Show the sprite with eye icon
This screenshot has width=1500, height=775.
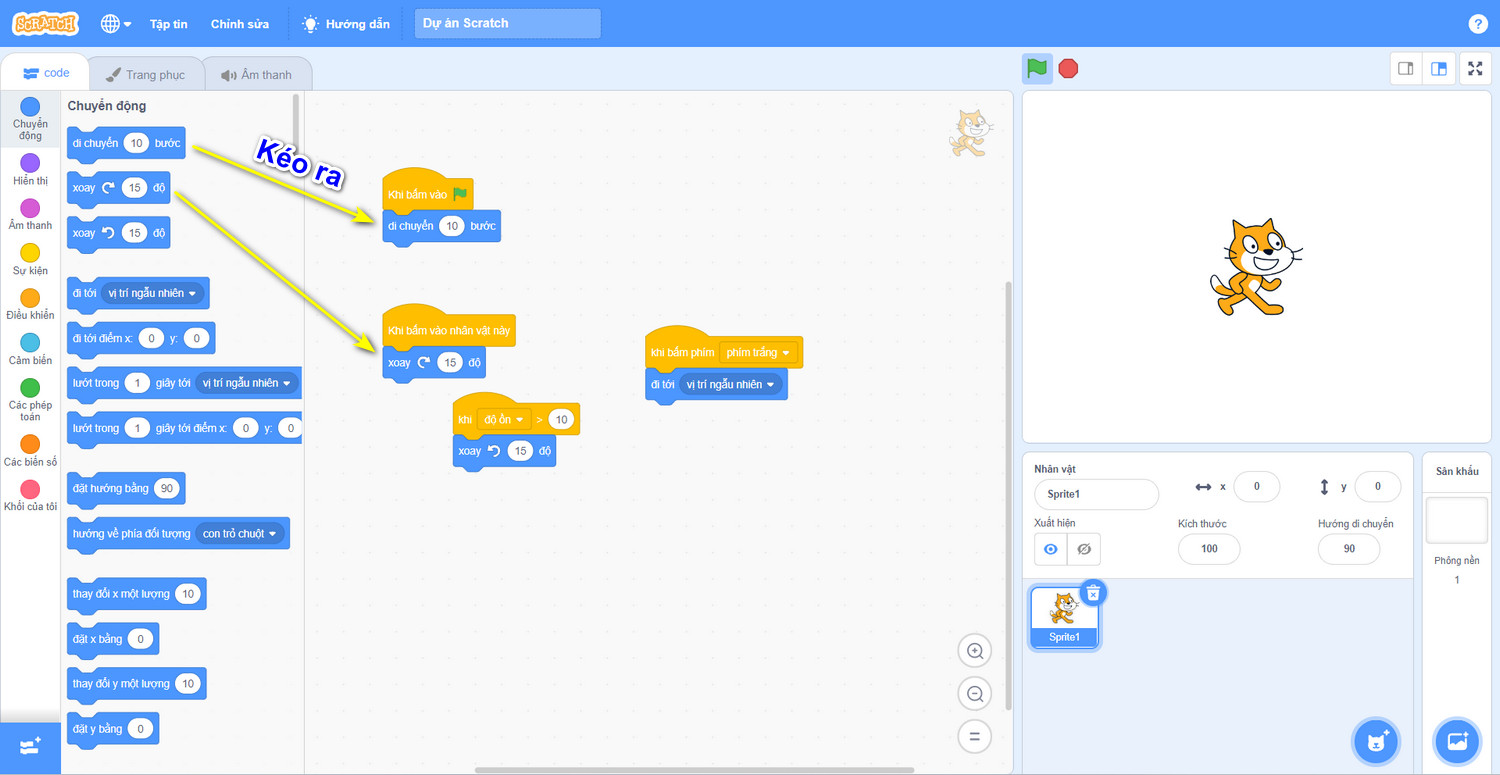(1050, 549)
